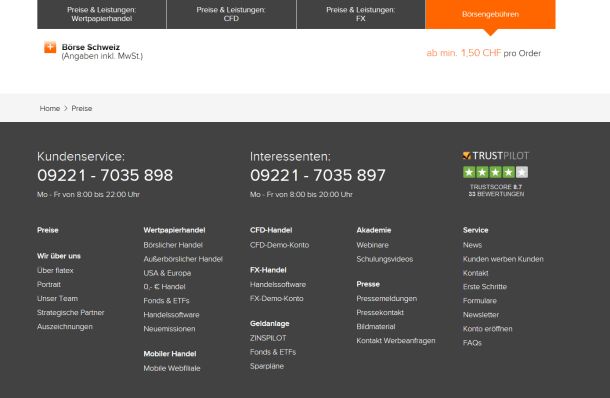The image size is (610, 398).
Task: Click Kundenservice number 09221 - 7035 898
Action: pos(105,175)
